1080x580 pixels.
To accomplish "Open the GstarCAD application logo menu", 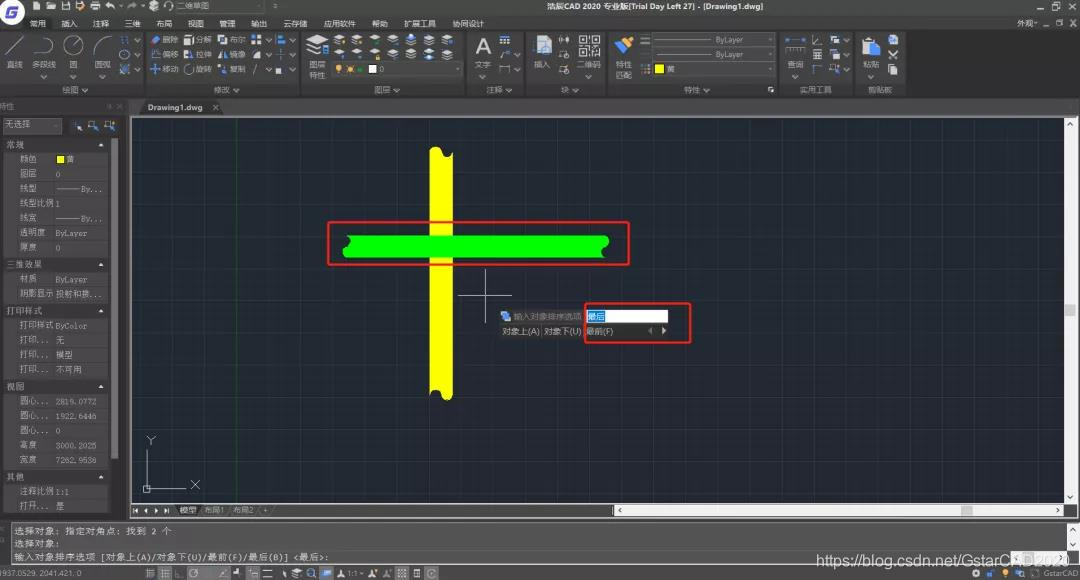I will point(12,11).
